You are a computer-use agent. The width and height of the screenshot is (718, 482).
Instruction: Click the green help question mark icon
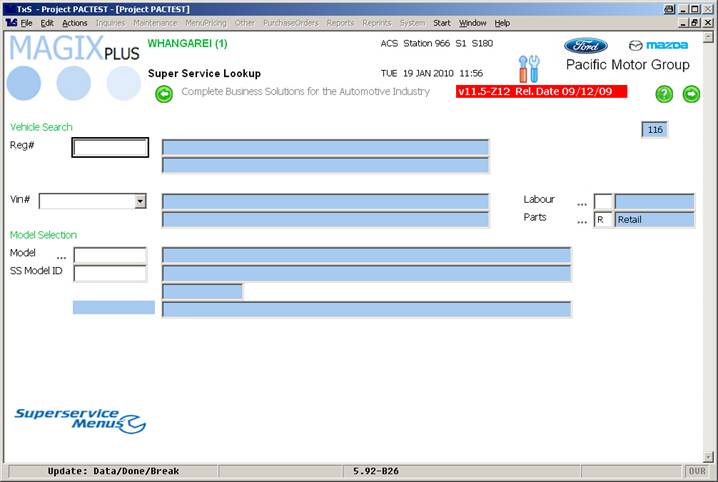click(664, 94)
